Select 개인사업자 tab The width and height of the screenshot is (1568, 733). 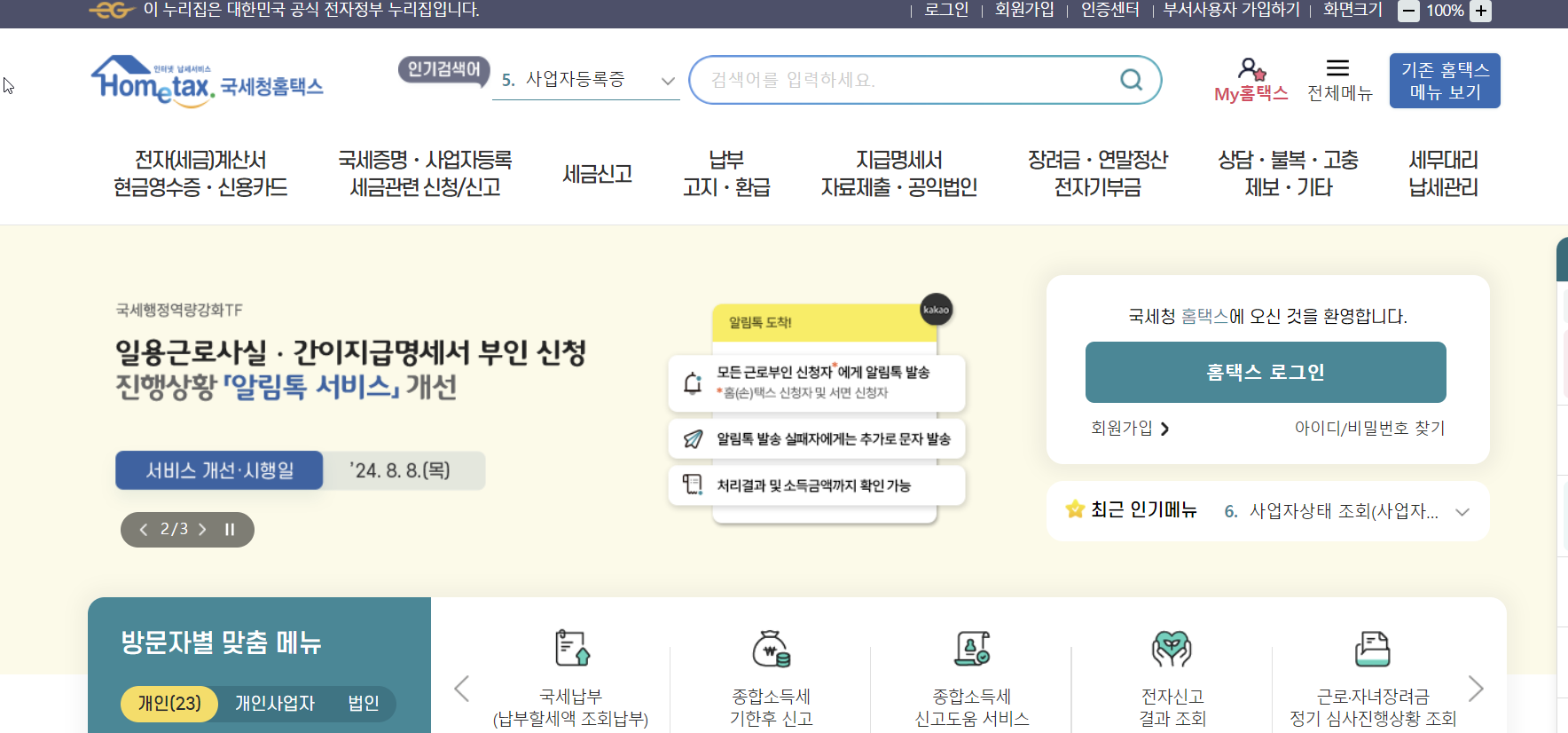click(x=275, y=704)
